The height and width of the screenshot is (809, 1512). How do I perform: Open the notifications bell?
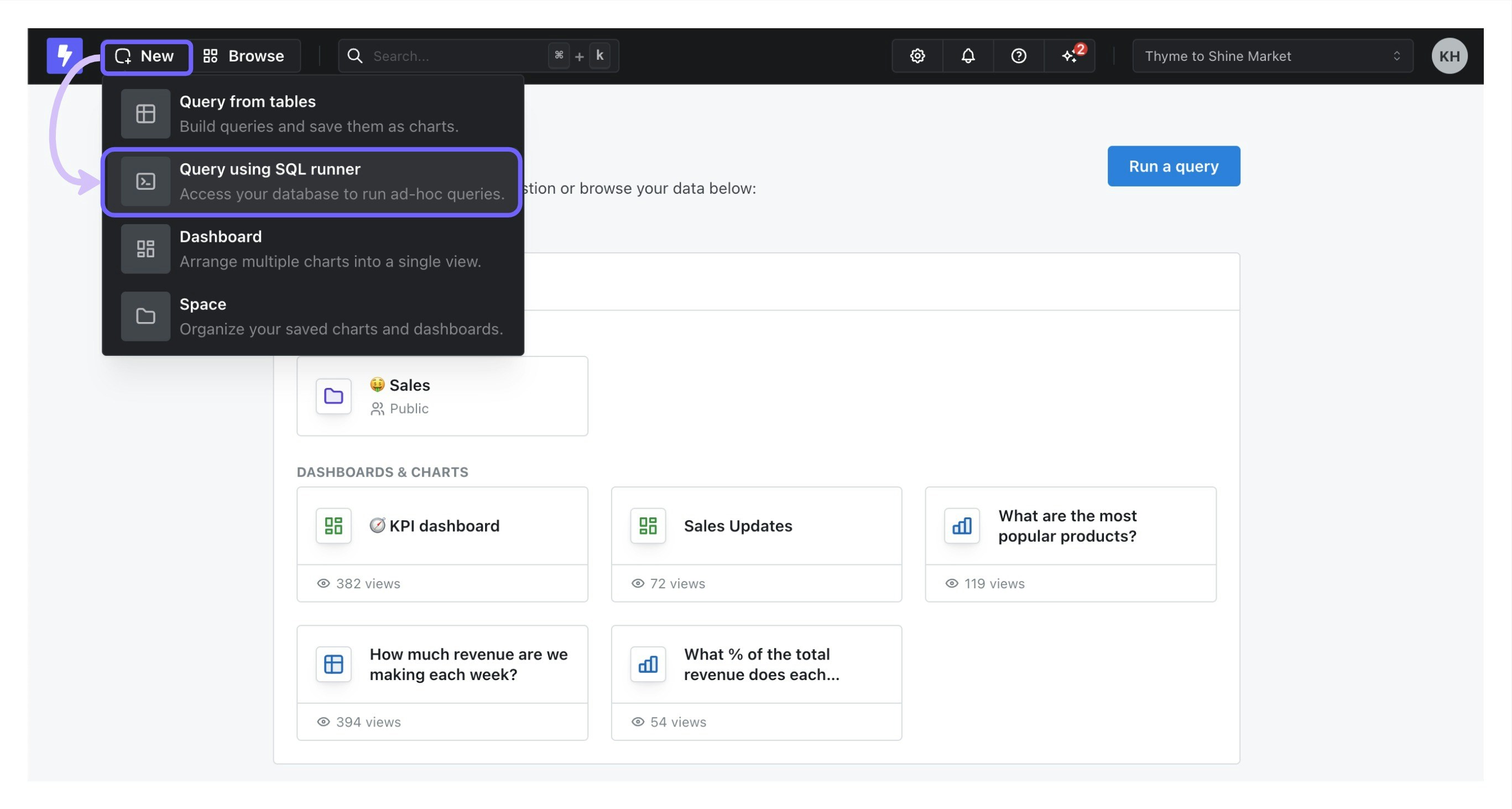968,56
